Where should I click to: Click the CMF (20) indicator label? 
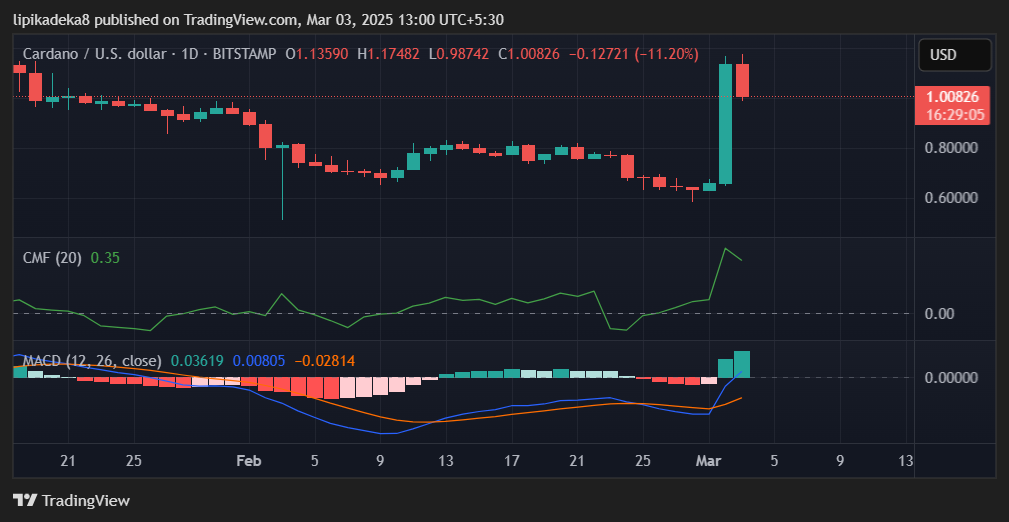[52, 258]
